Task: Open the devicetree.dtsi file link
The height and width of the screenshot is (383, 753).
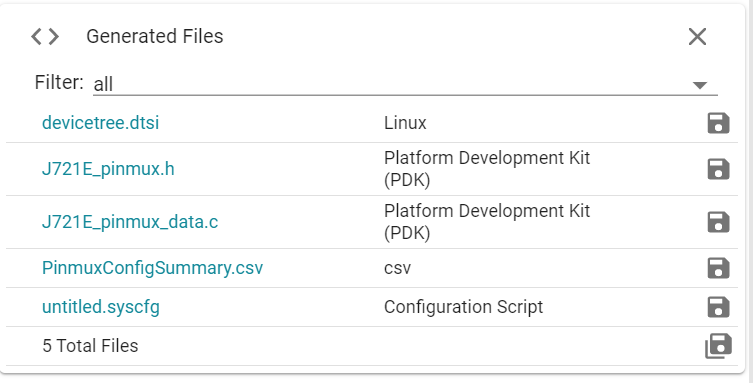Action: [x=100, y=123]
